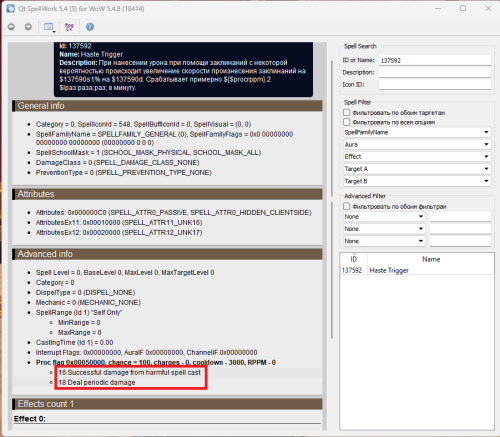Click the 'Mechanic = 0 (MECHANIC_NONE)' line
Viewport: 500px width, 437px height.
coord(88,302)
